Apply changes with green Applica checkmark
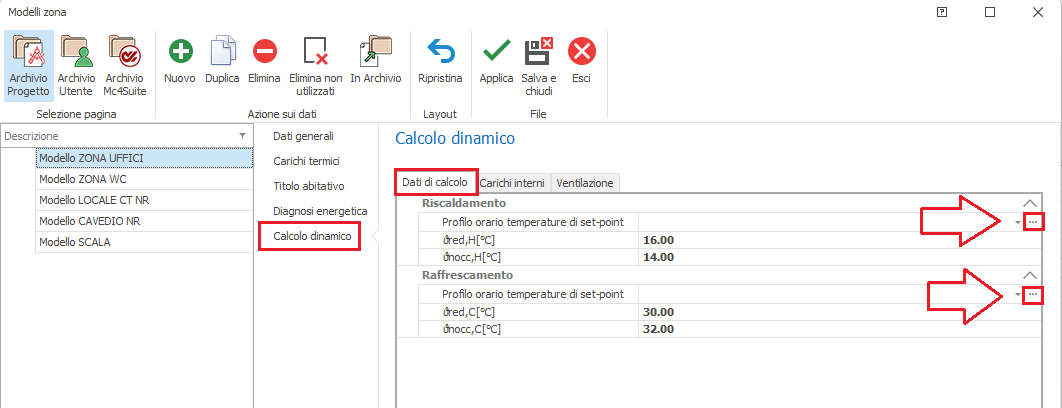The width and height of the screenshot is (1062, 408). click(496, 51)
